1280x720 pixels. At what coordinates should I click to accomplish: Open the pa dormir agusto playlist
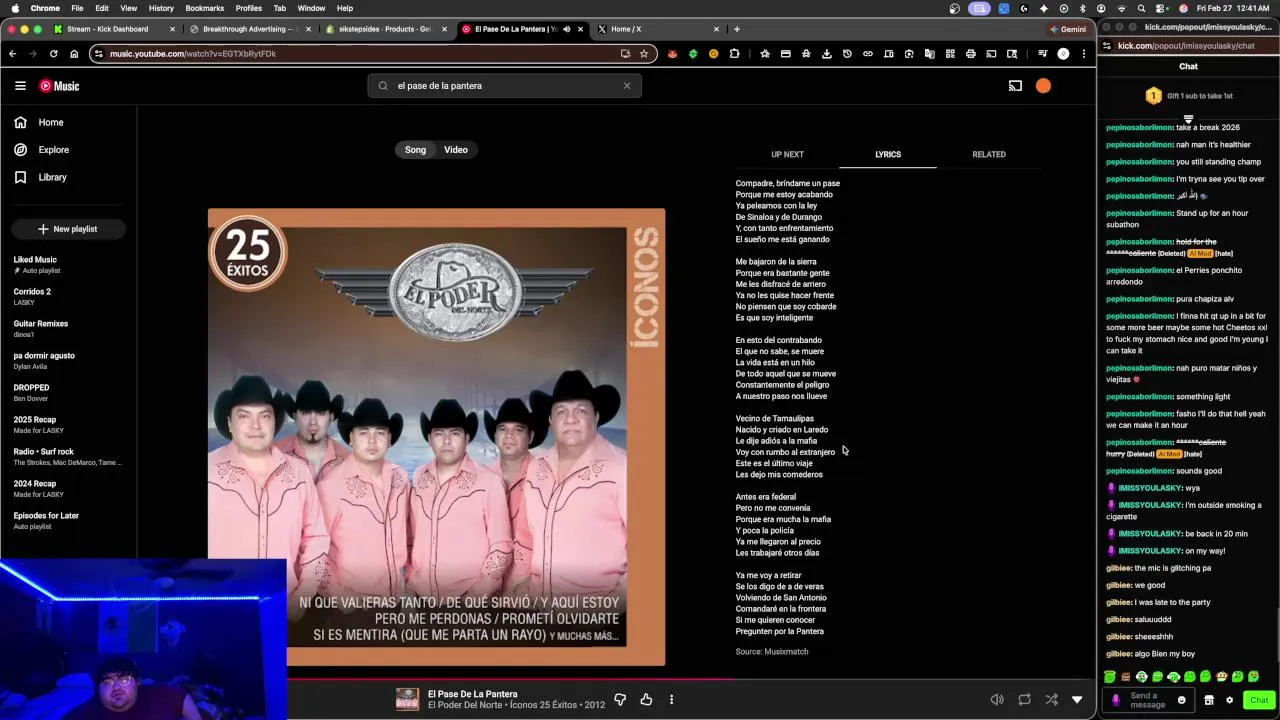(x=44, y=360)
